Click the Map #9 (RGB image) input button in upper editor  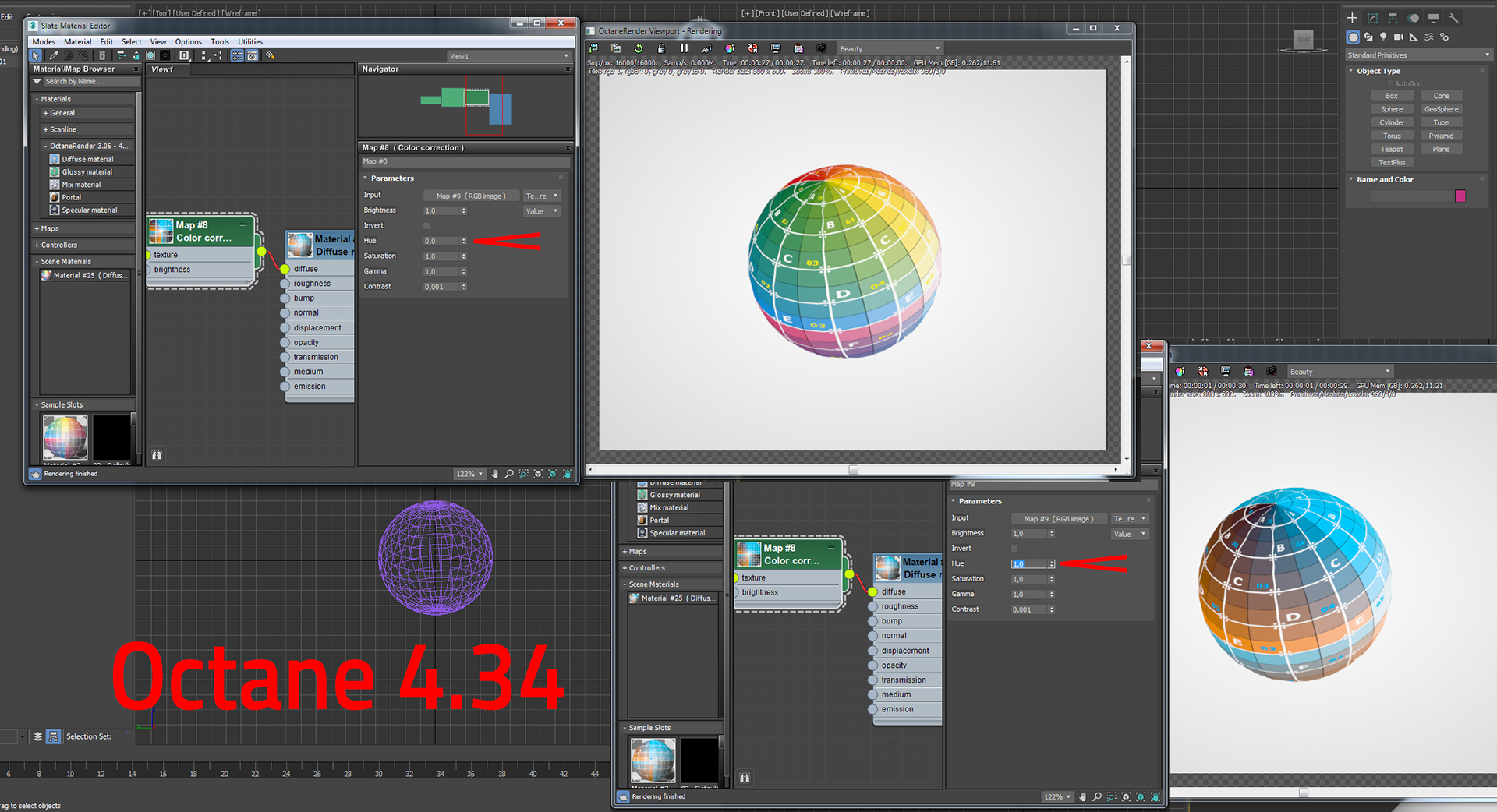point(471,196)
